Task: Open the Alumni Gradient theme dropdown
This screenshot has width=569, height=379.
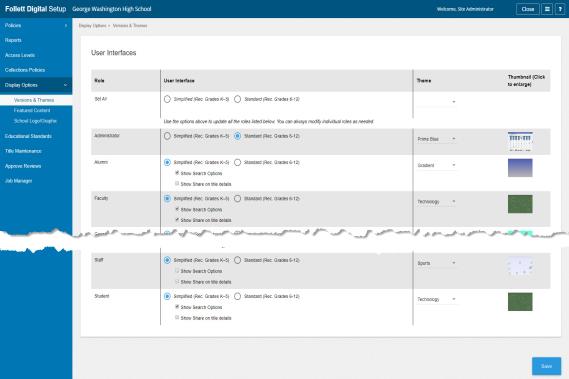Action: [x=436, y=165]
